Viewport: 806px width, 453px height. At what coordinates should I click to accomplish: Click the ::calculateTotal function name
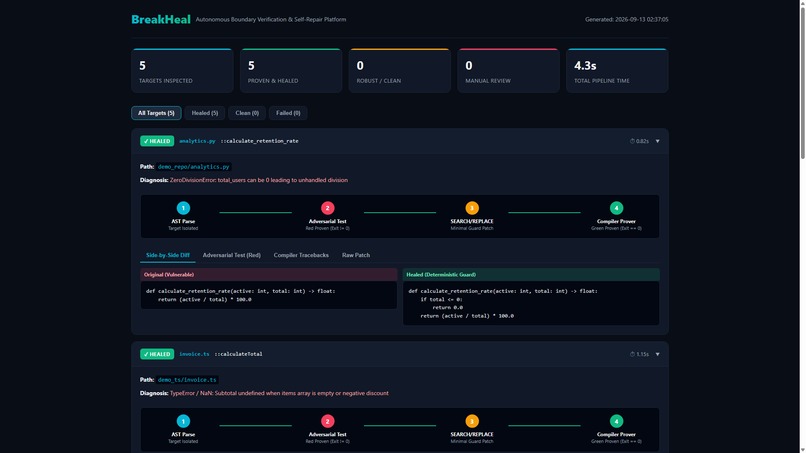pos(239,354)
